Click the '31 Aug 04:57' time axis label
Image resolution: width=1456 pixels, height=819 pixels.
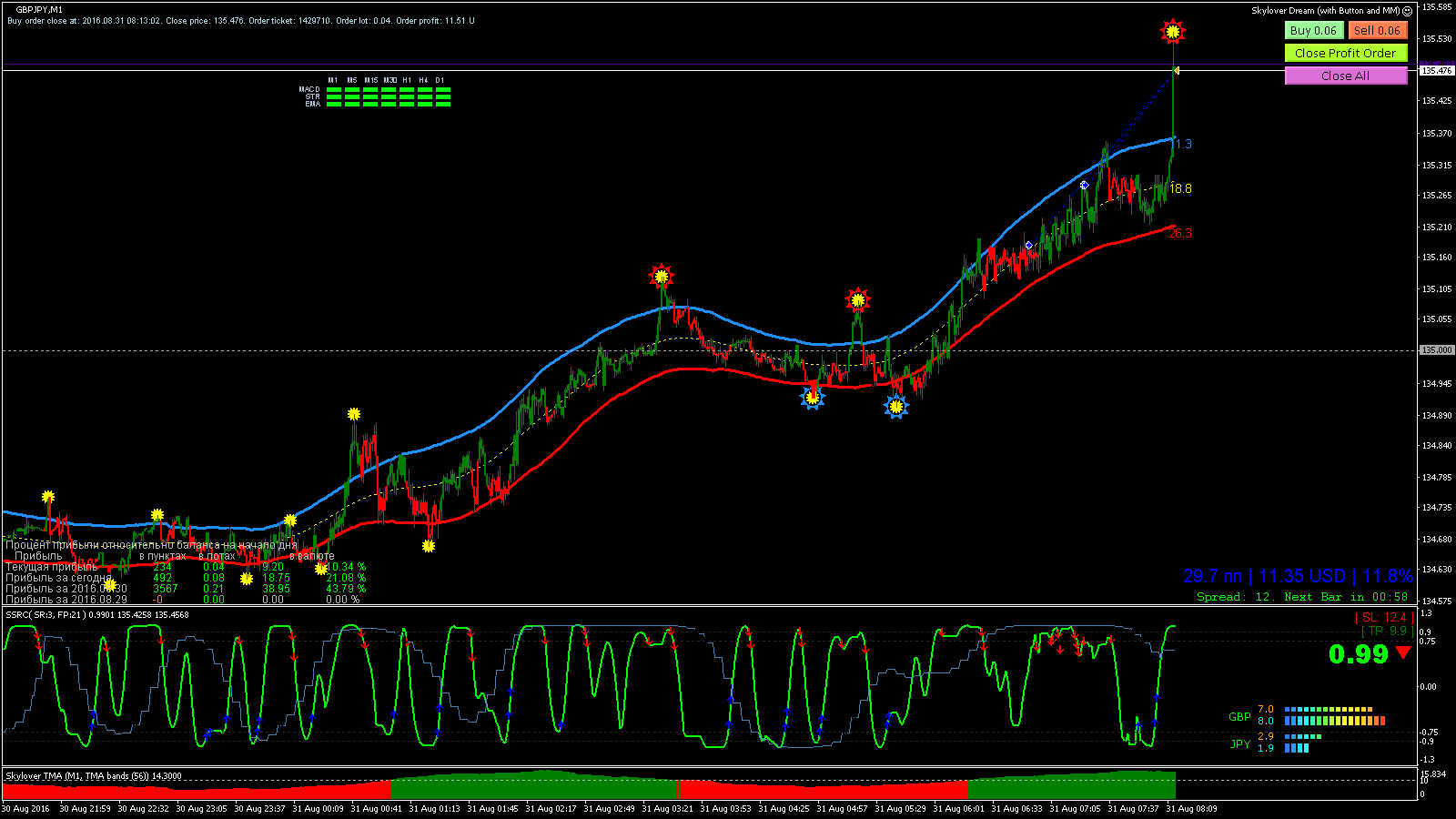click(x=842, y=808)
